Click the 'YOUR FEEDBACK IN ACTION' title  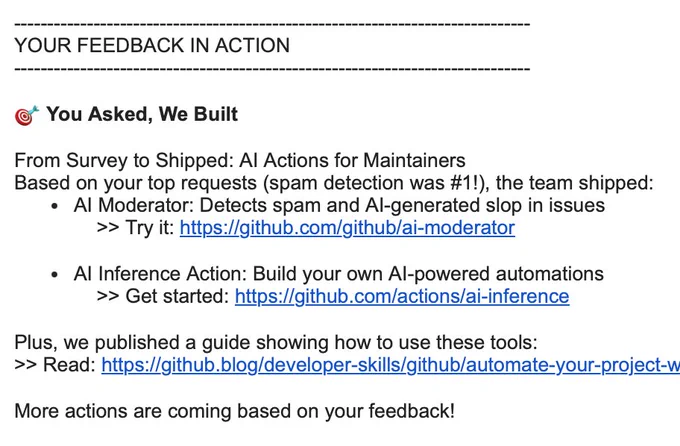152,46
